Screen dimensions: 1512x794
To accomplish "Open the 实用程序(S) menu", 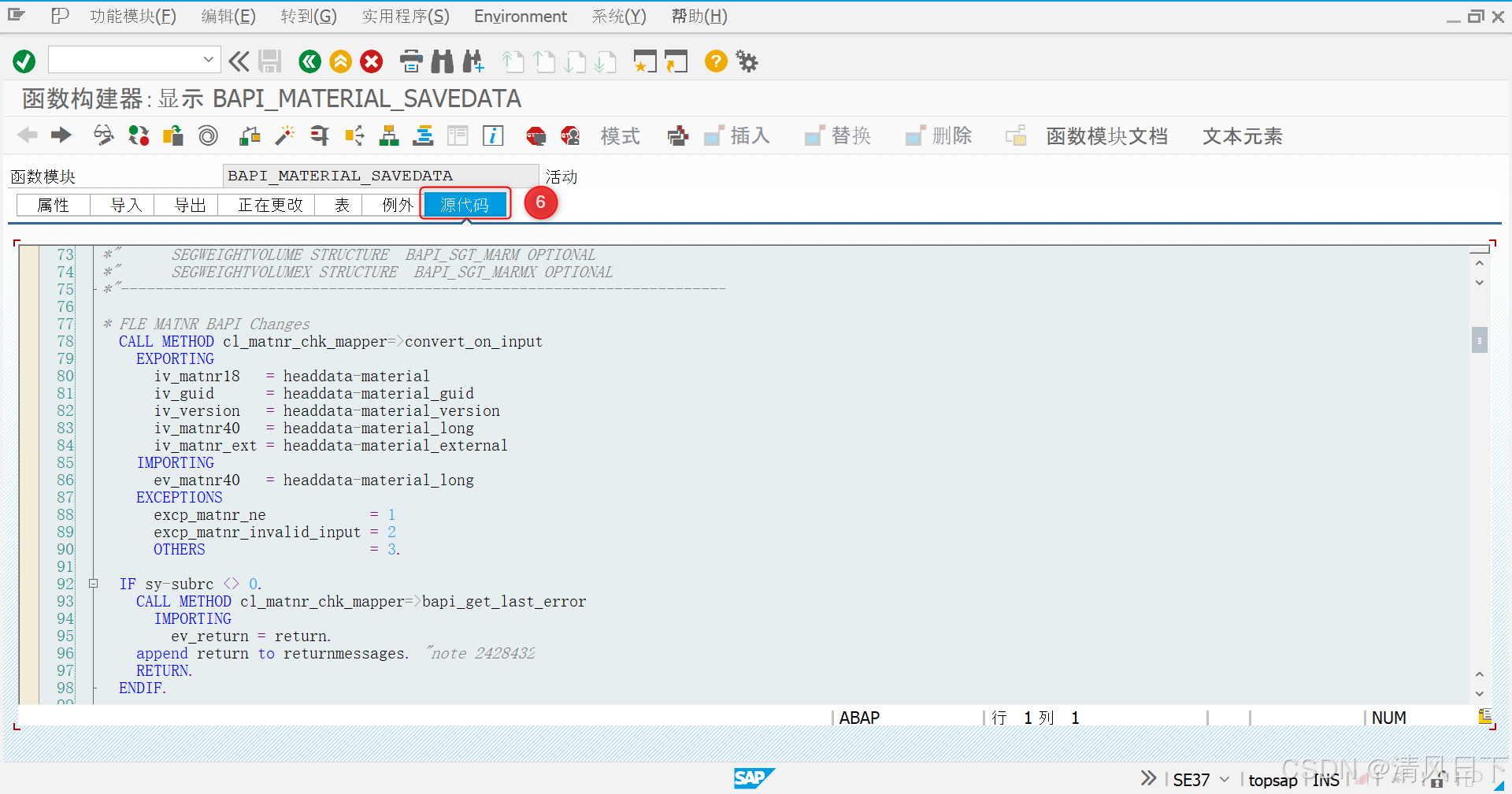I will point(406,17).
